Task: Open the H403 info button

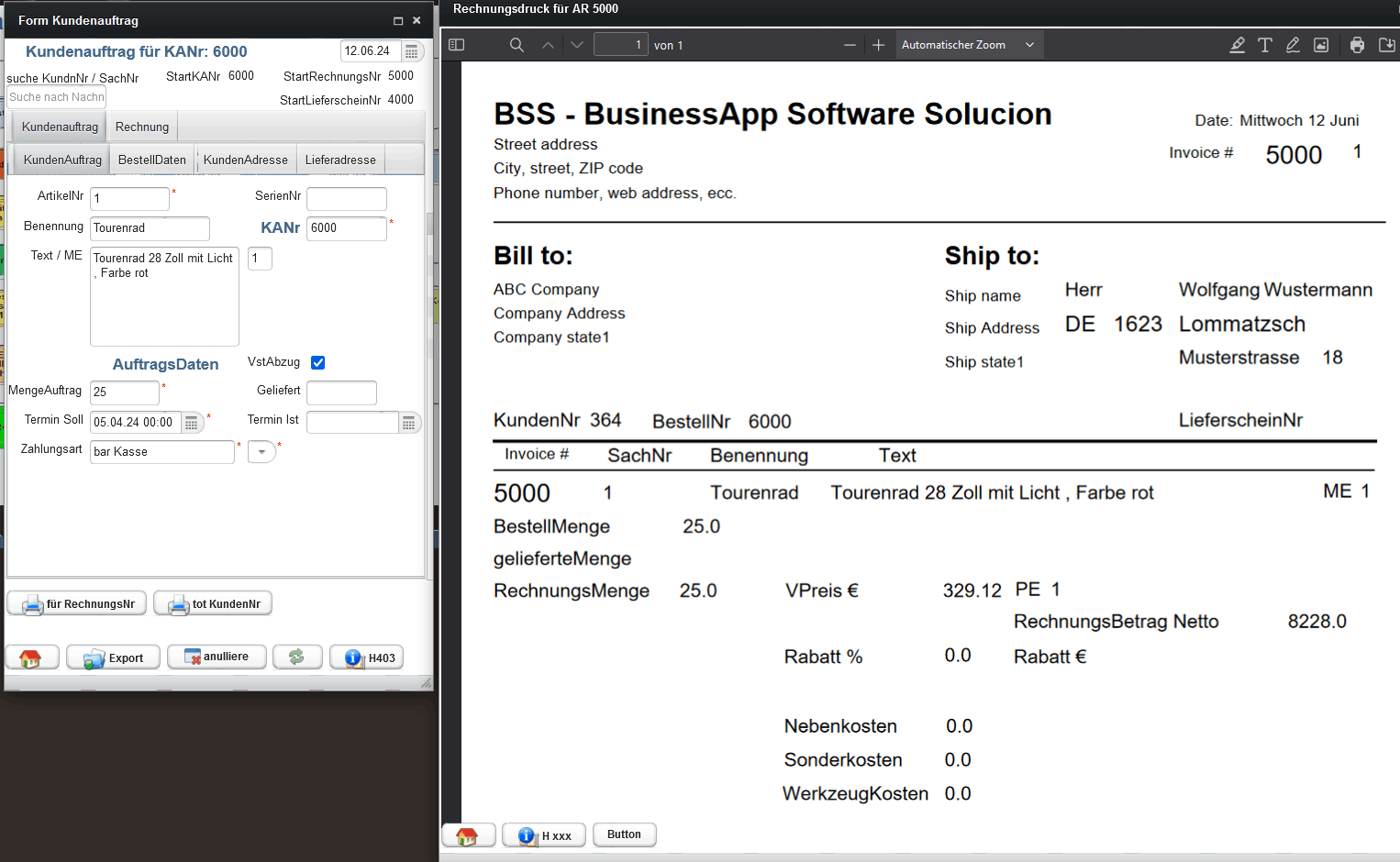Action: [367, 658]
